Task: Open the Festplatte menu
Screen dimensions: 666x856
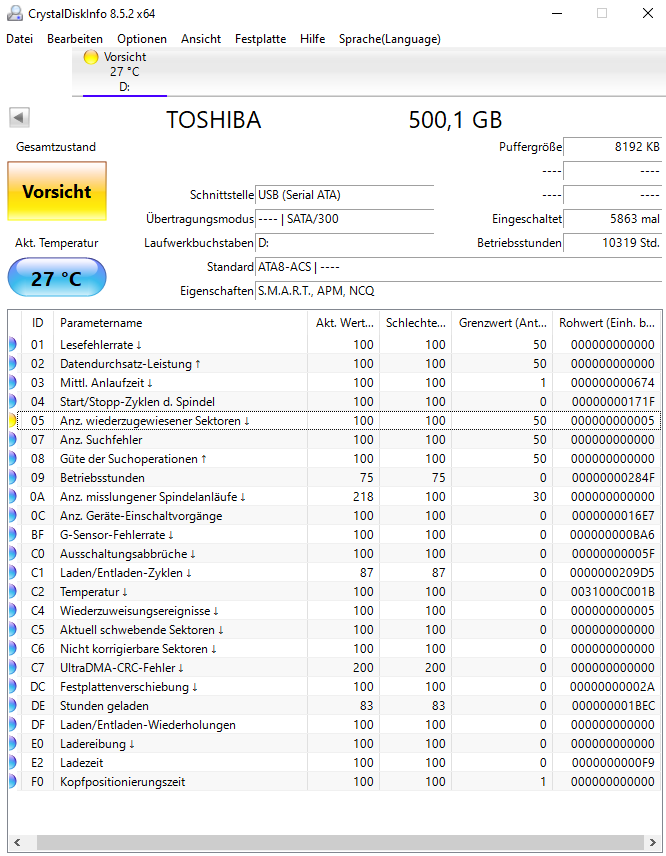Action: coord(260,39)
